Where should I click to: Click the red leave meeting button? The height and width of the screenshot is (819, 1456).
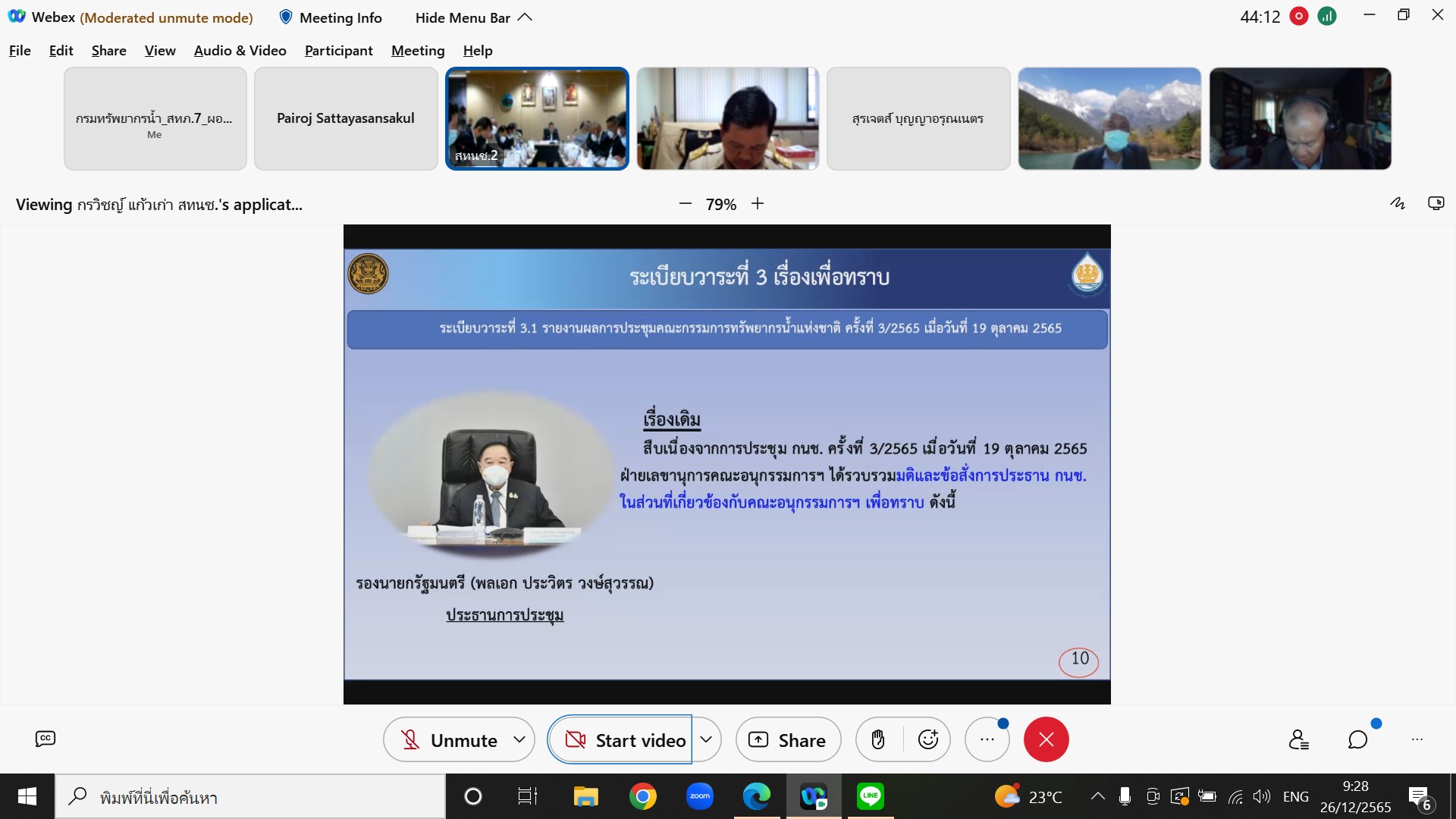[x=1046, y=739]
